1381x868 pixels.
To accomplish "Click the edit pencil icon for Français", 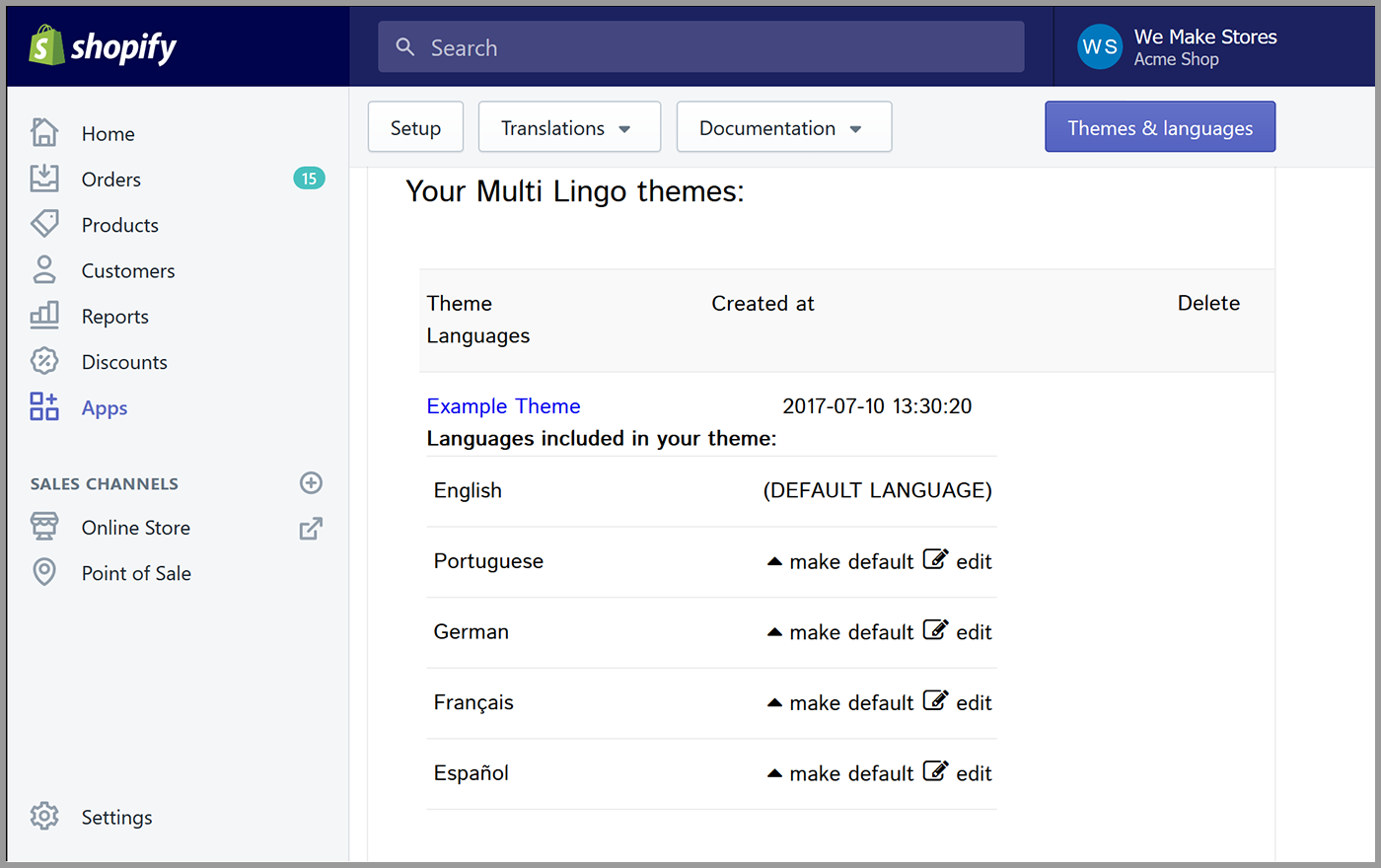I will 935,700.
